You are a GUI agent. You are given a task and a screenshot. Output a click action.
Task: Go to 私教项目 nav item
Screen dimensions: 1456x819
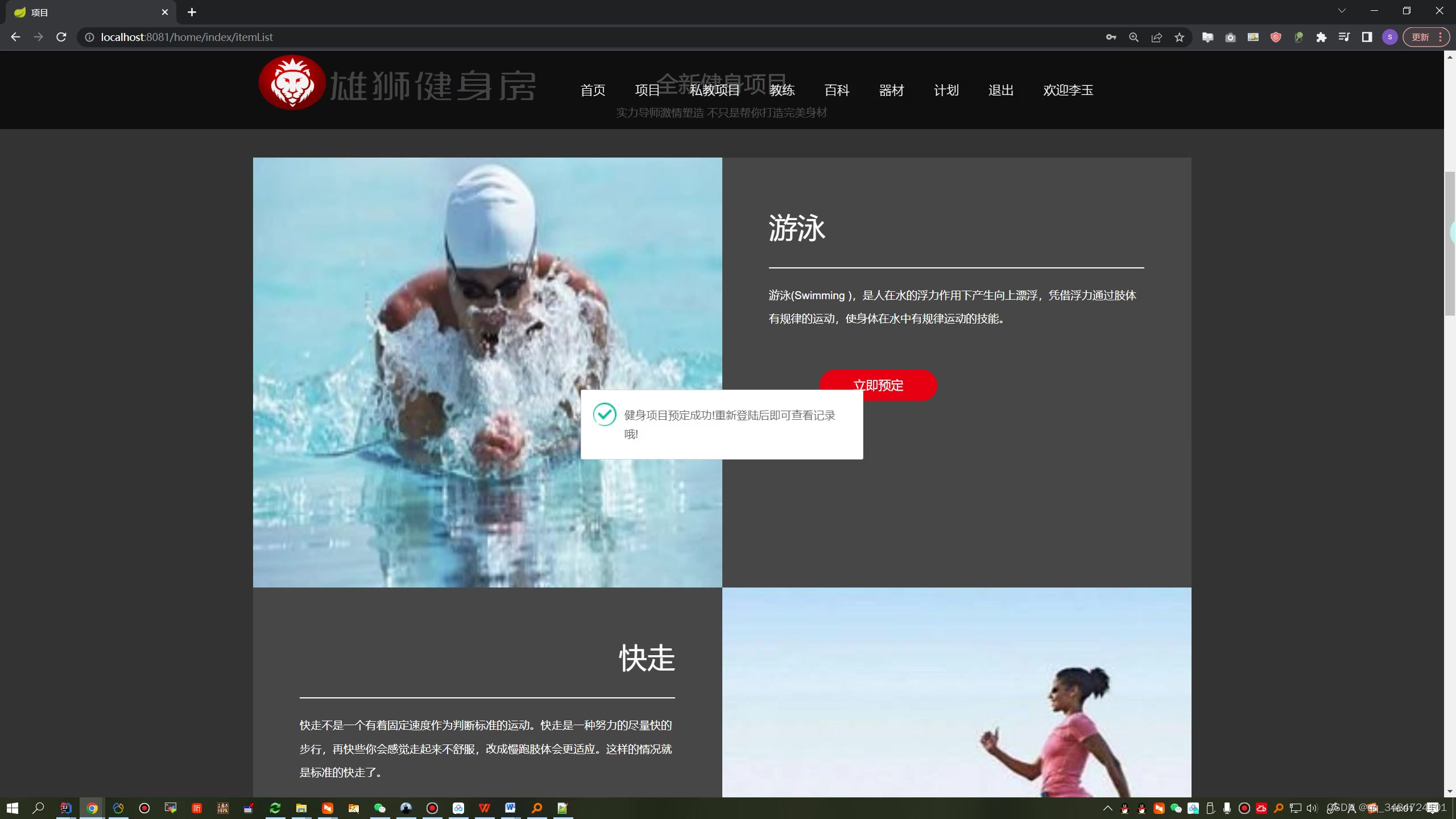(x=714, y=90)
